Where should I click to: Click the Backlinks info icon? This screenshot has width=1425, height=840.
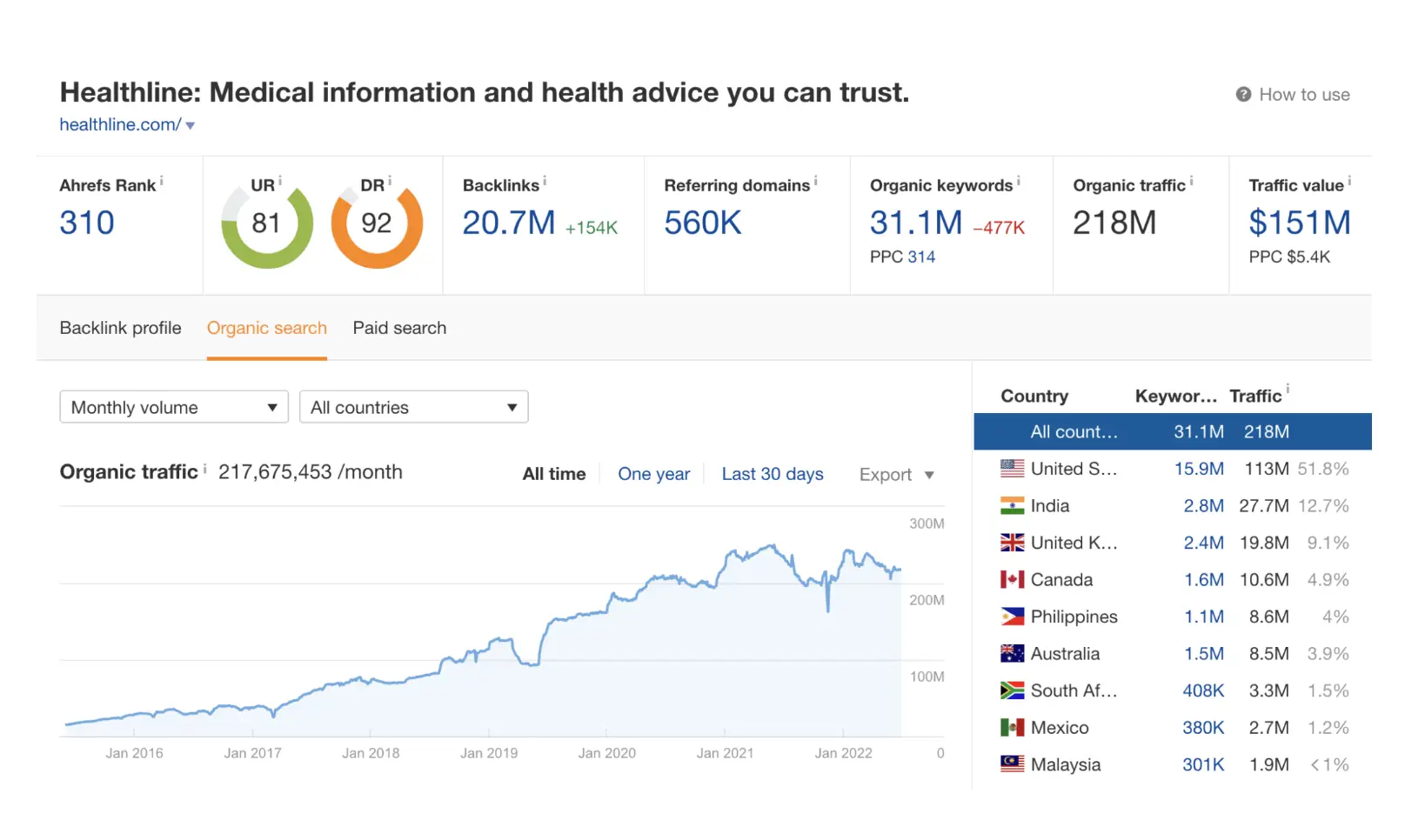pyautogui.click(x=545, y=181)
